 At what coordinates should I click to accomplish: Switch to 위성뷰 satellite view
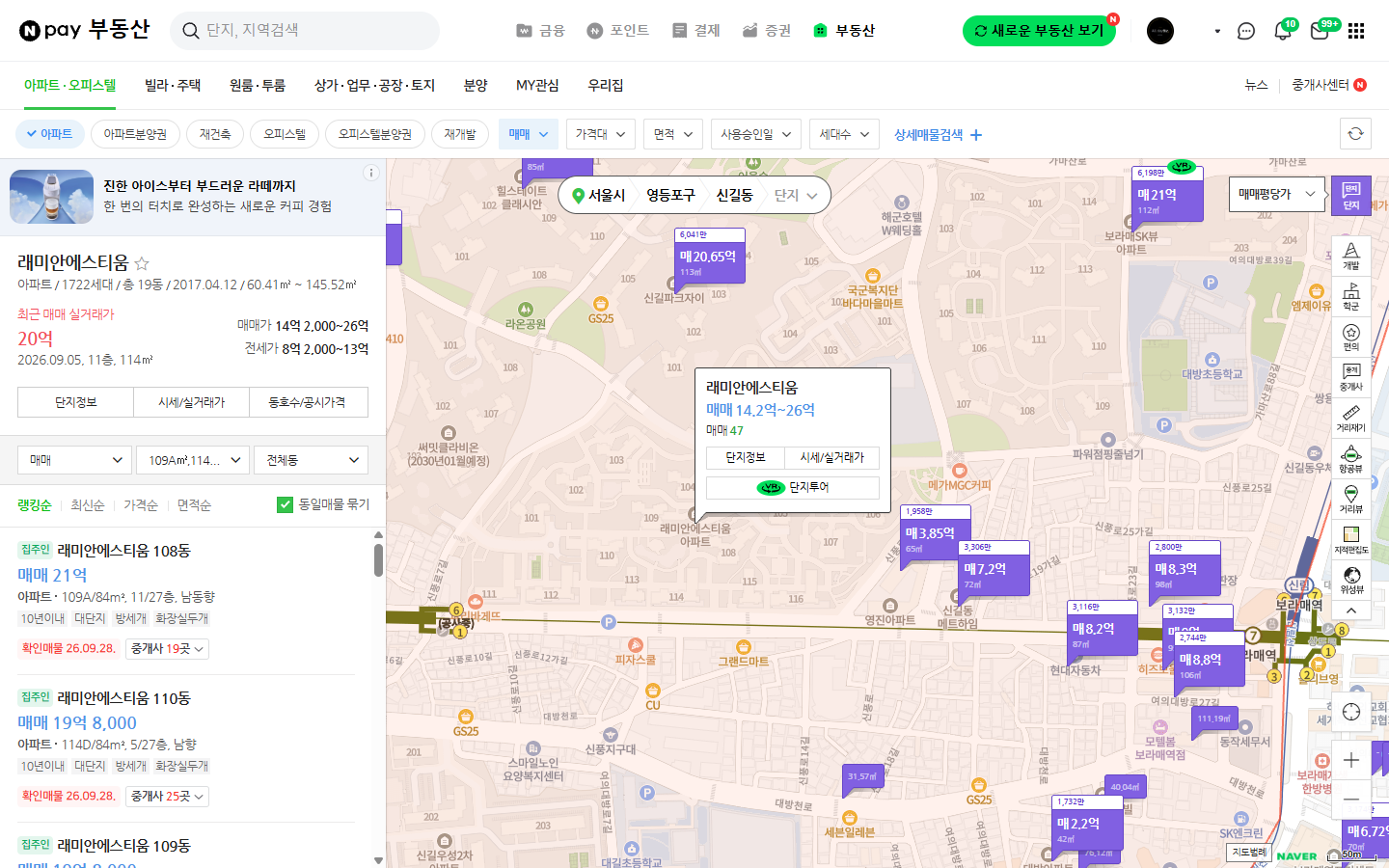point(1351,581)
